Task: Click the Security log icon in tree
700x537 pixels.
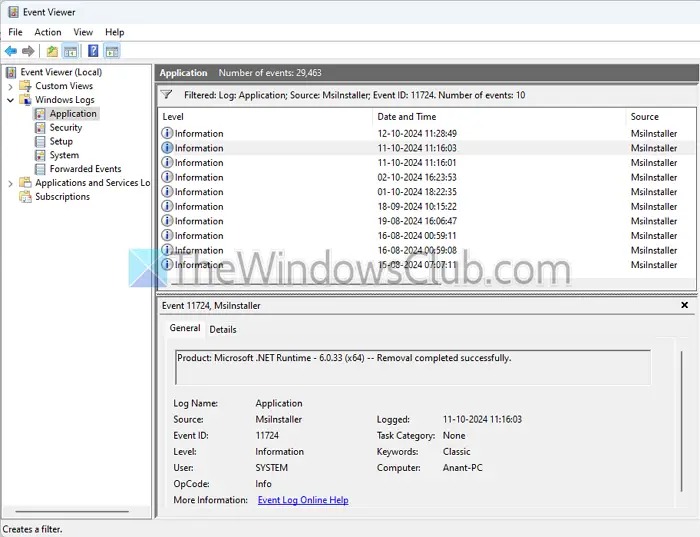Action: 40,128
